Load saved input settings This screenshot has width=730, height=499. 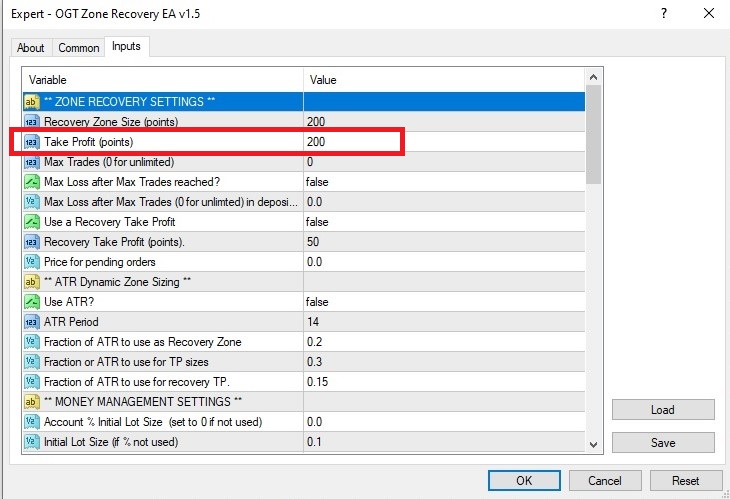click(663, 410)
